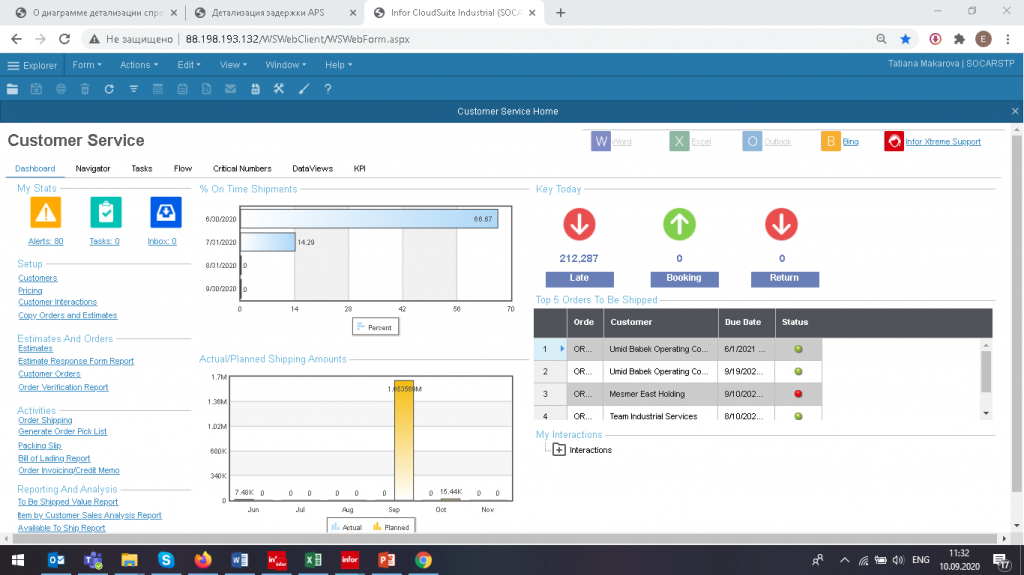Open the Infor Xtreme Support icon

click(894, 141)
